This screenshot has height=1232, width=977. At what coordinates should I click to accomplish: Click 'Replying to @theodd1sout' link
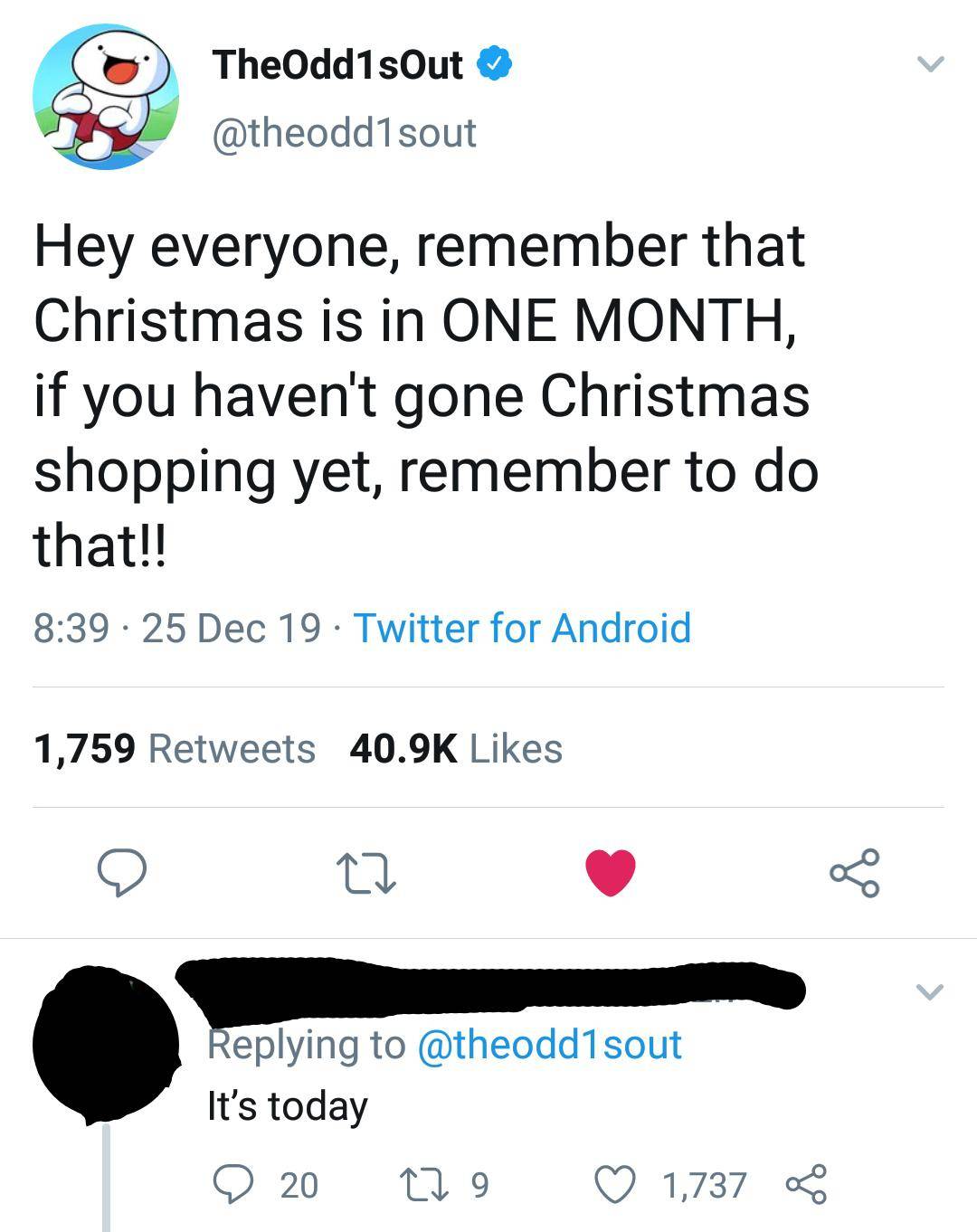coord(443,1047)
